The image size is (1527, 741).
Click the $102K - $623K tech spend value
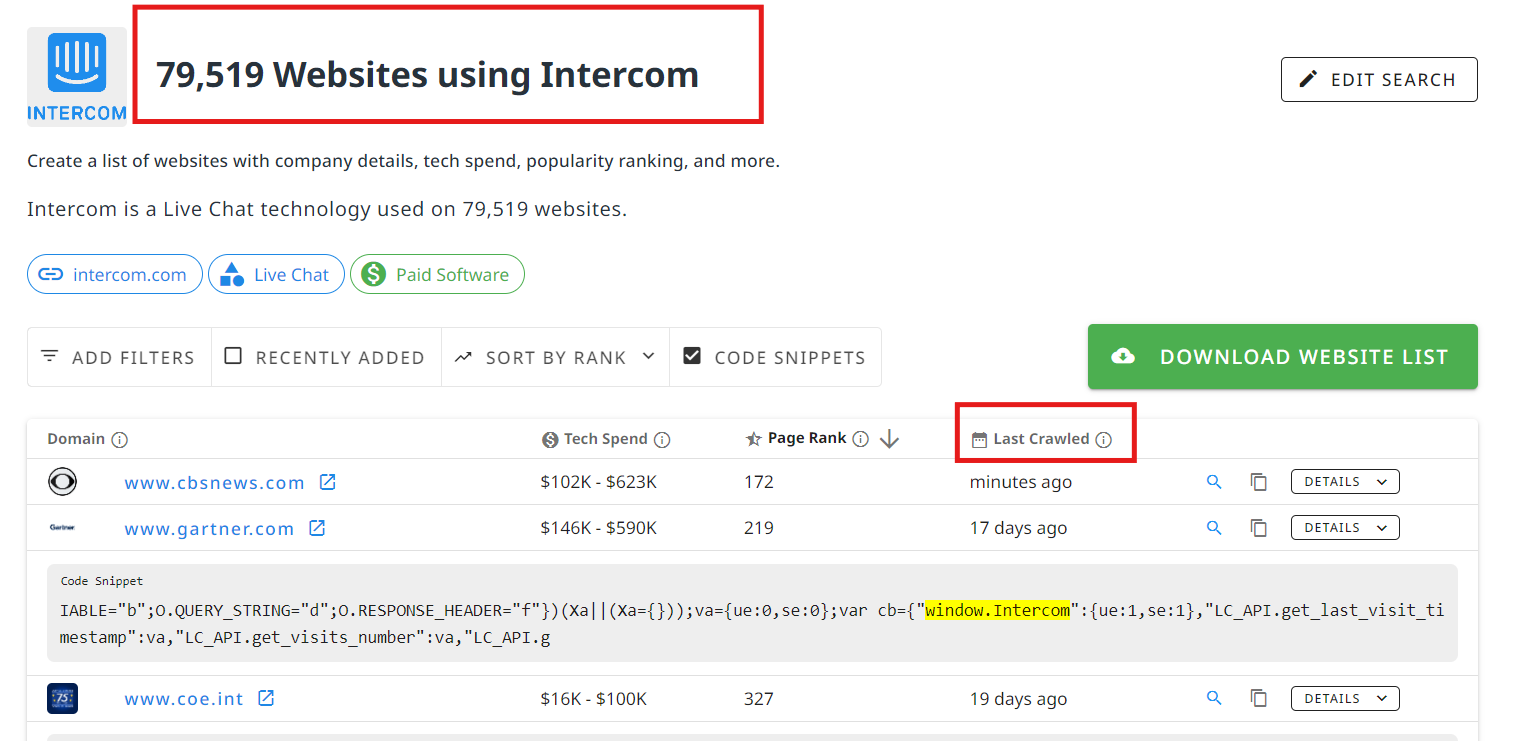(599, 482)
